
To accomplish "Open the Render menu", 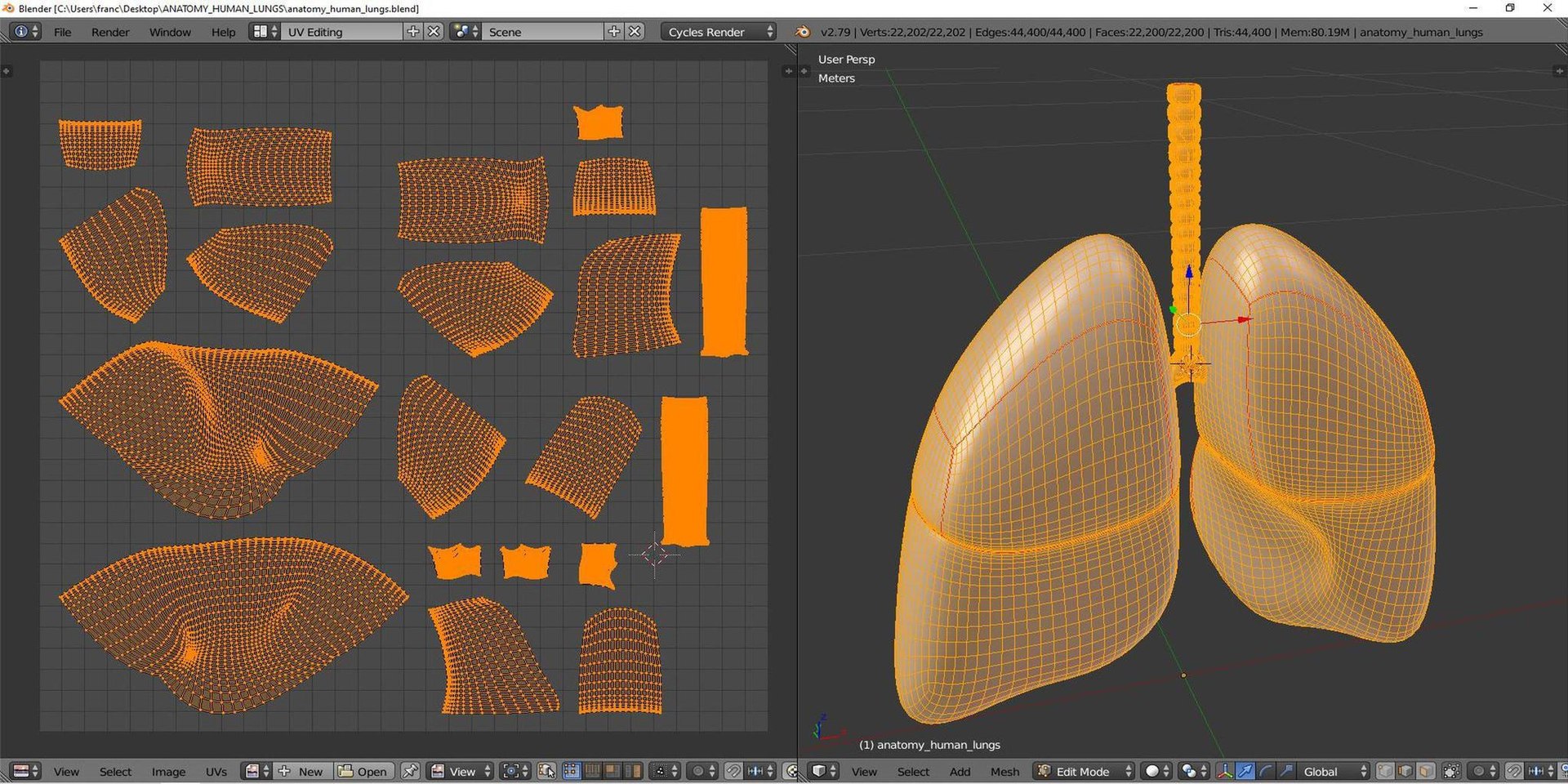I will click(x=110, y=32).
